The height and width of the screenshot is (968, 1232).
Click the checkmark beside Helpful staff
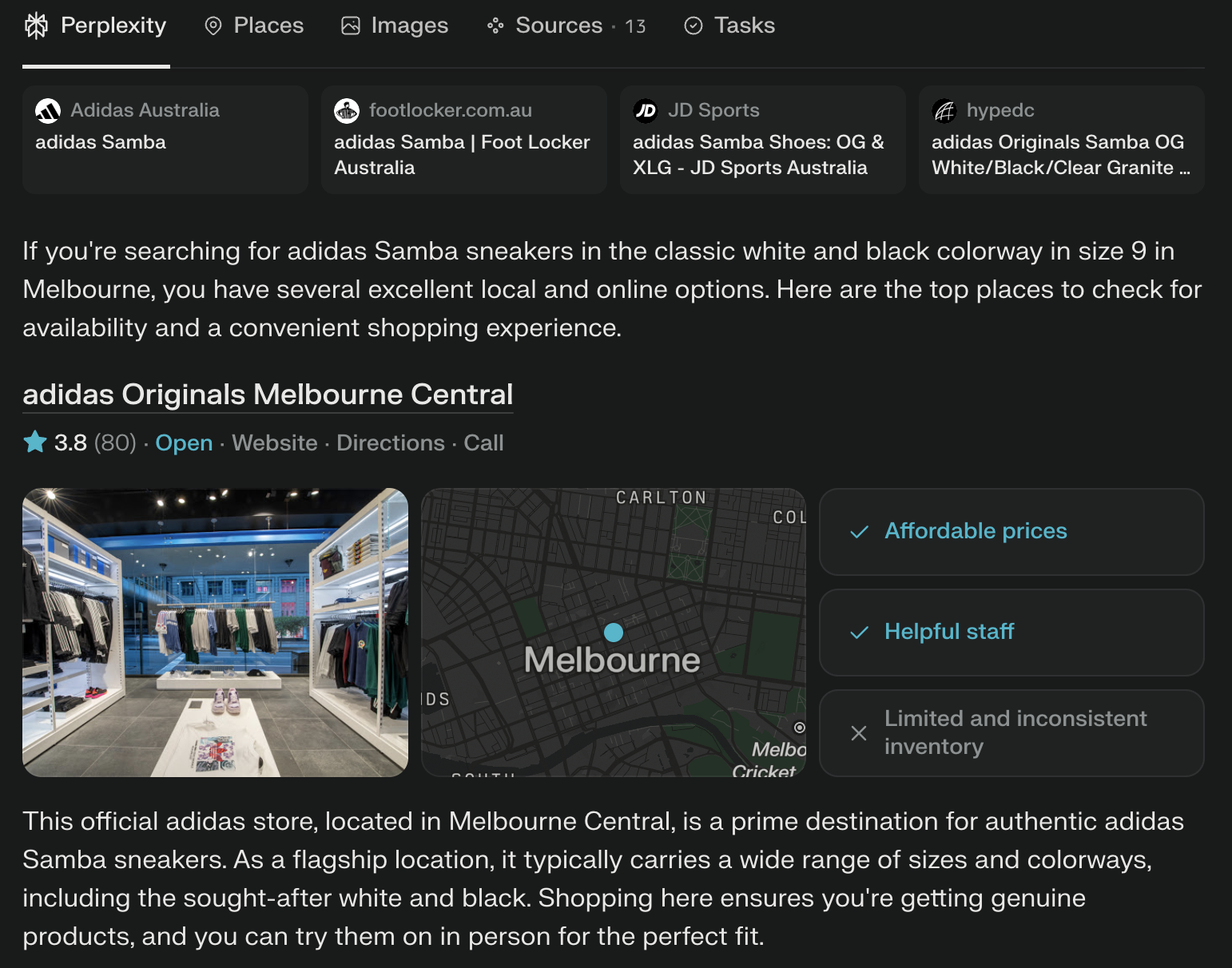(860, 633)
